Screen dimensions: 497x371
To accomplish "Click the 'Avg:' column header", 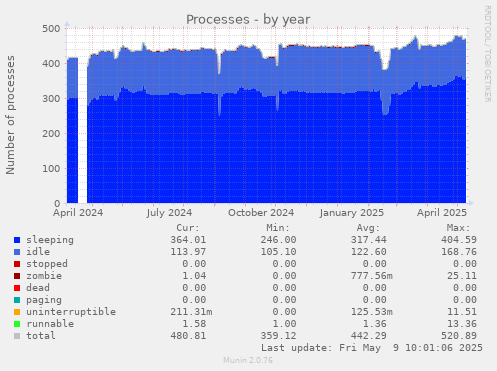I will click(368, 228).
